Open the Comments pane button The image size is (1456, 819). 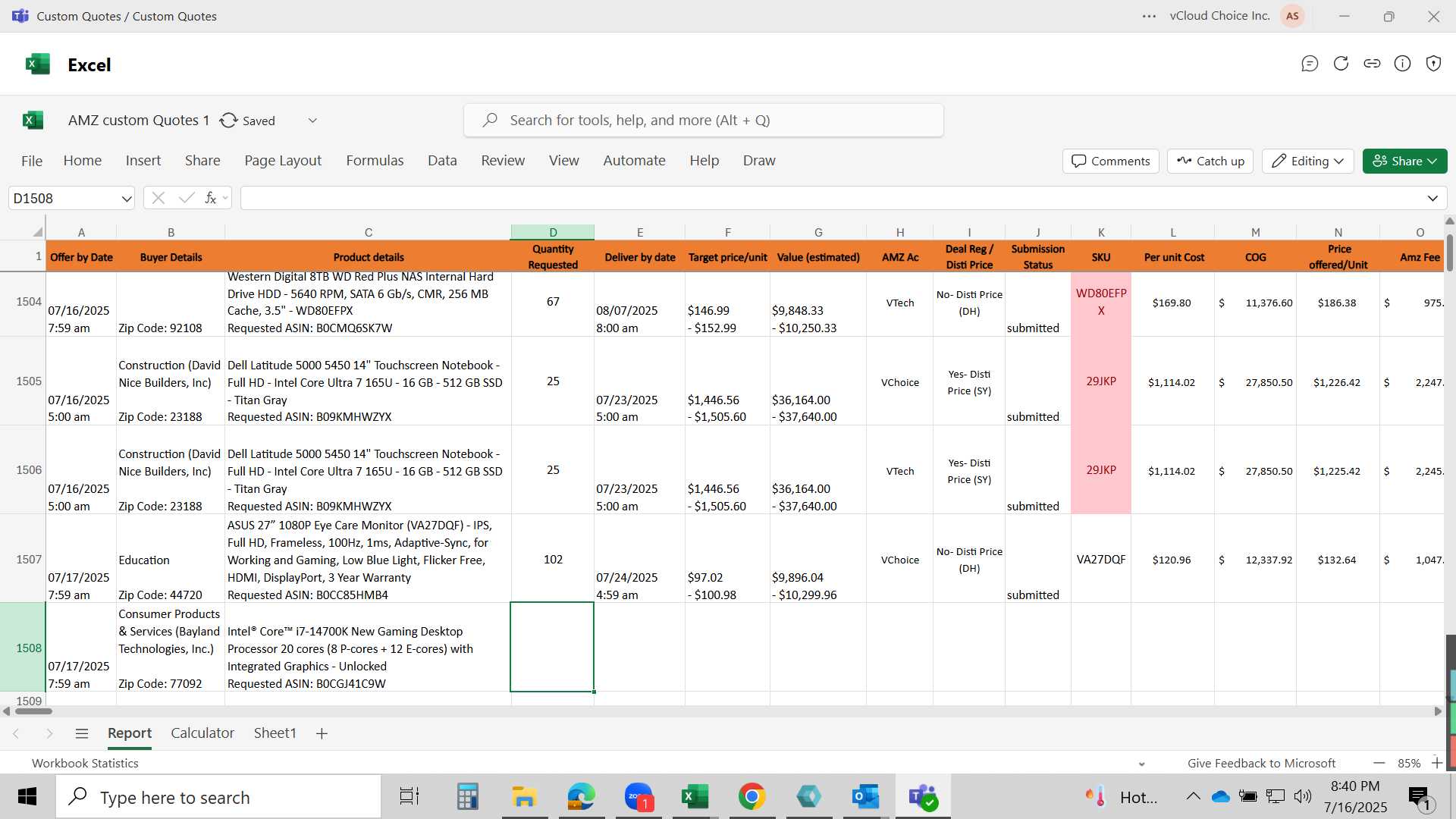click(1111, 161)
